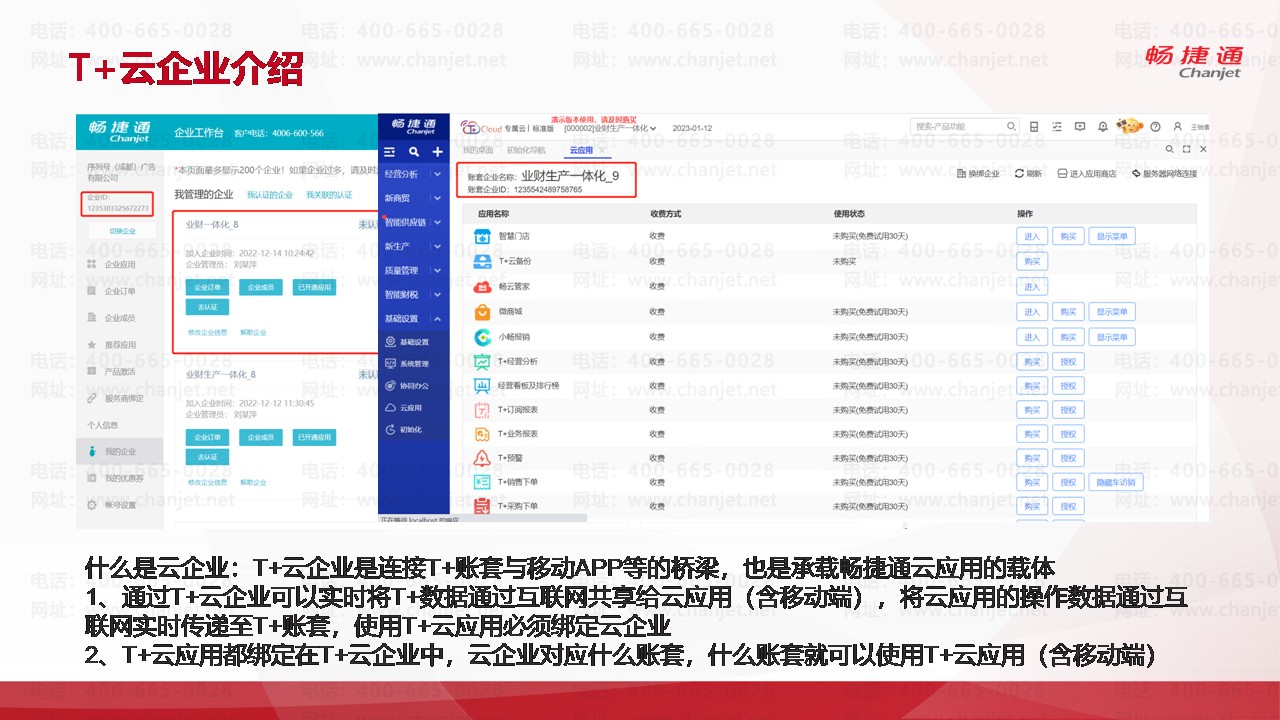
Task: Click the 微商城 app icon
Action: [482, 312]
